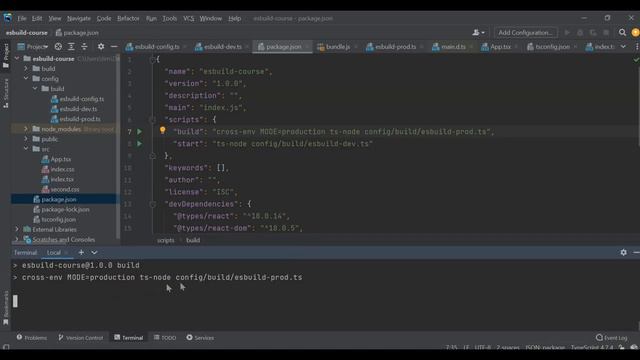Screen dimensions: 640x360
Task: Hide the Project panel with the minus icon
Action: point(114,47)
